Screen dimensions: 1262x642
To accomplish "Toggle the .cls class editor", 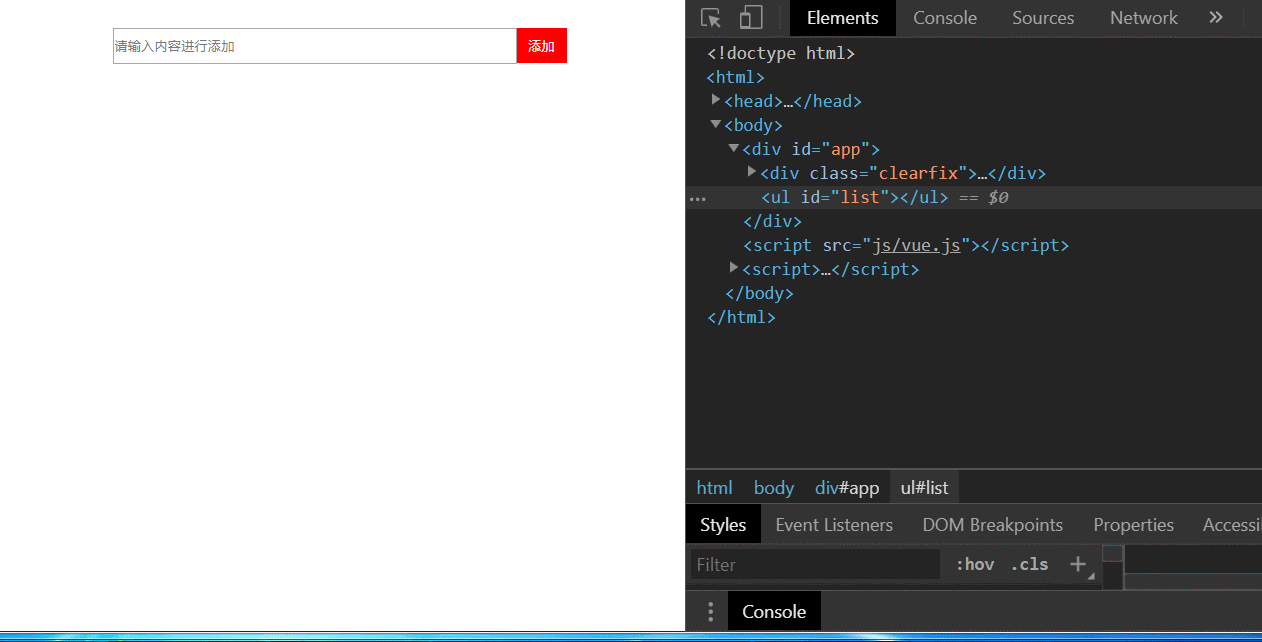I will tap(1029, 564).
